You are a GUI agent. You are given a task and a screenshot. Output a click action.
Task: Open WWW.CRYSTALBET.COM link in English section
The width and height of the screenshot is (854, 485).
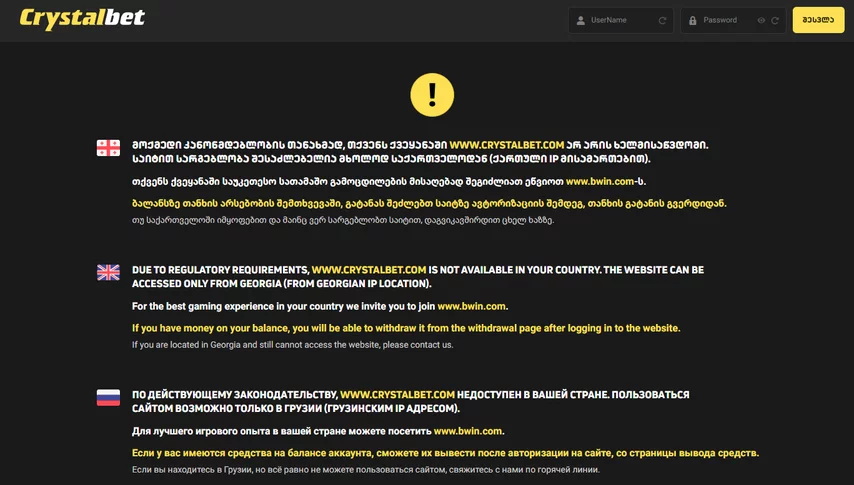tap(369, 270)
